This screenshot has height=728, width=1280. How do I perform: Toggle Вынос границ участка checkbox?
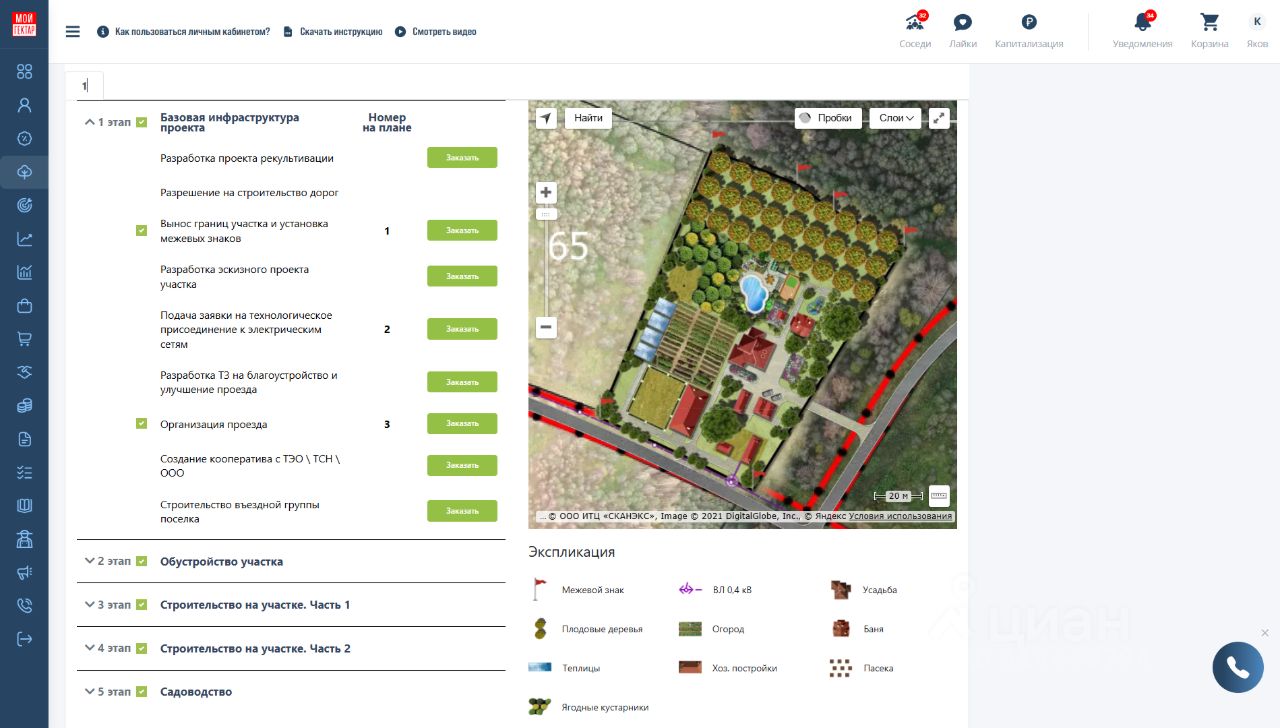coord(142,231)
